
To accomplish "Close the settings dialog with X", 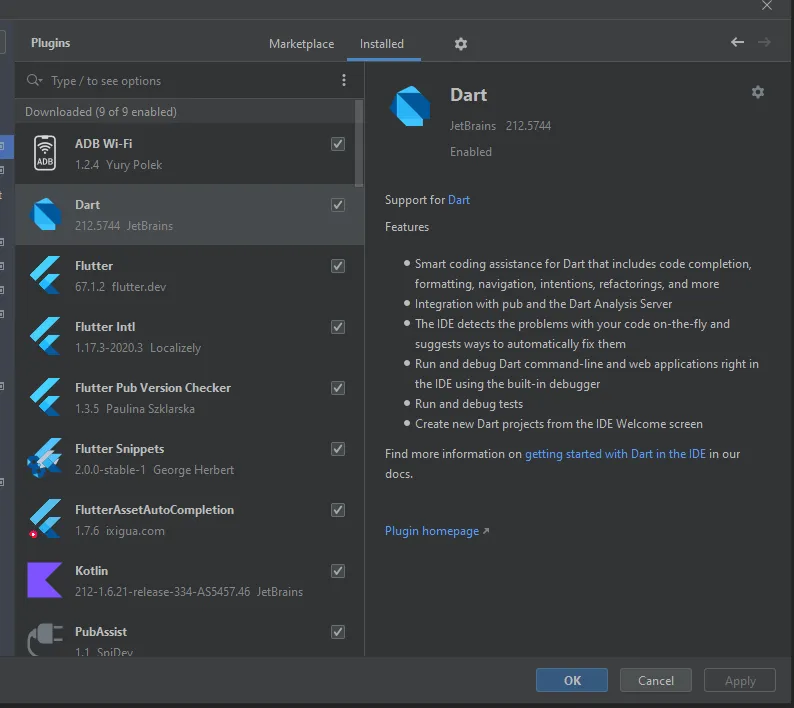I will click(767, 6).
